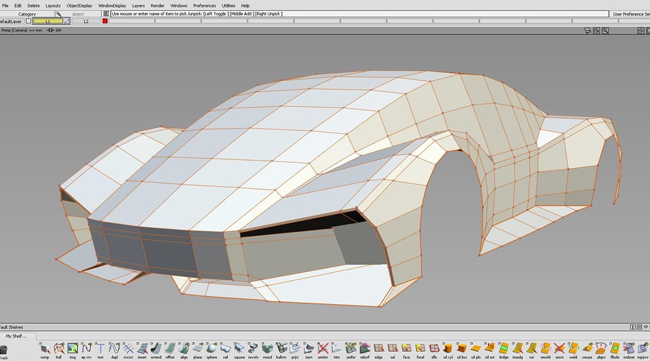
Task: Select the unifor tool on the shelf
Action: tap(351, 351)
